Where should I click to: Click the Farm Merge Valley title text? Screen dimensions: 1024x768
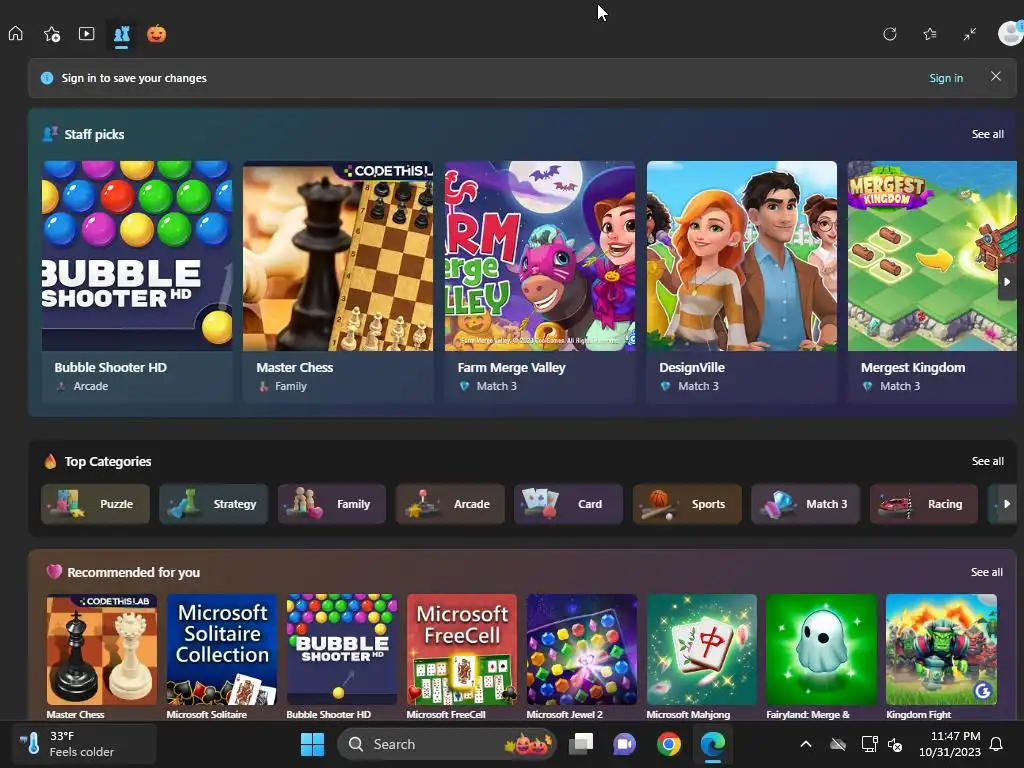click(511, 368)
